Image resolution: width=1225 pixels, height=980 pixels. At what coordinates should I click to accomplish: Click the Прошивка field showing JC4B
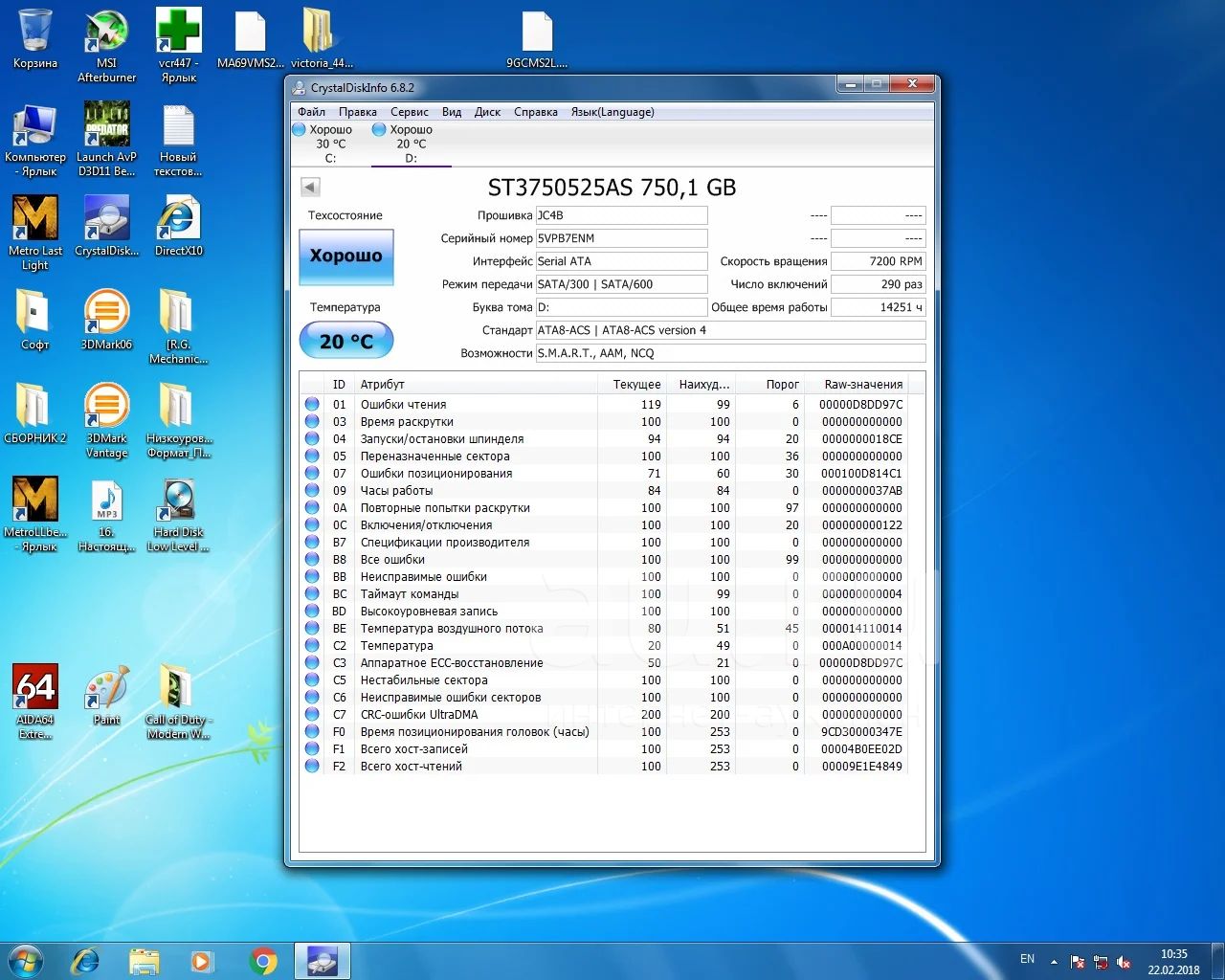coord(621,215)
